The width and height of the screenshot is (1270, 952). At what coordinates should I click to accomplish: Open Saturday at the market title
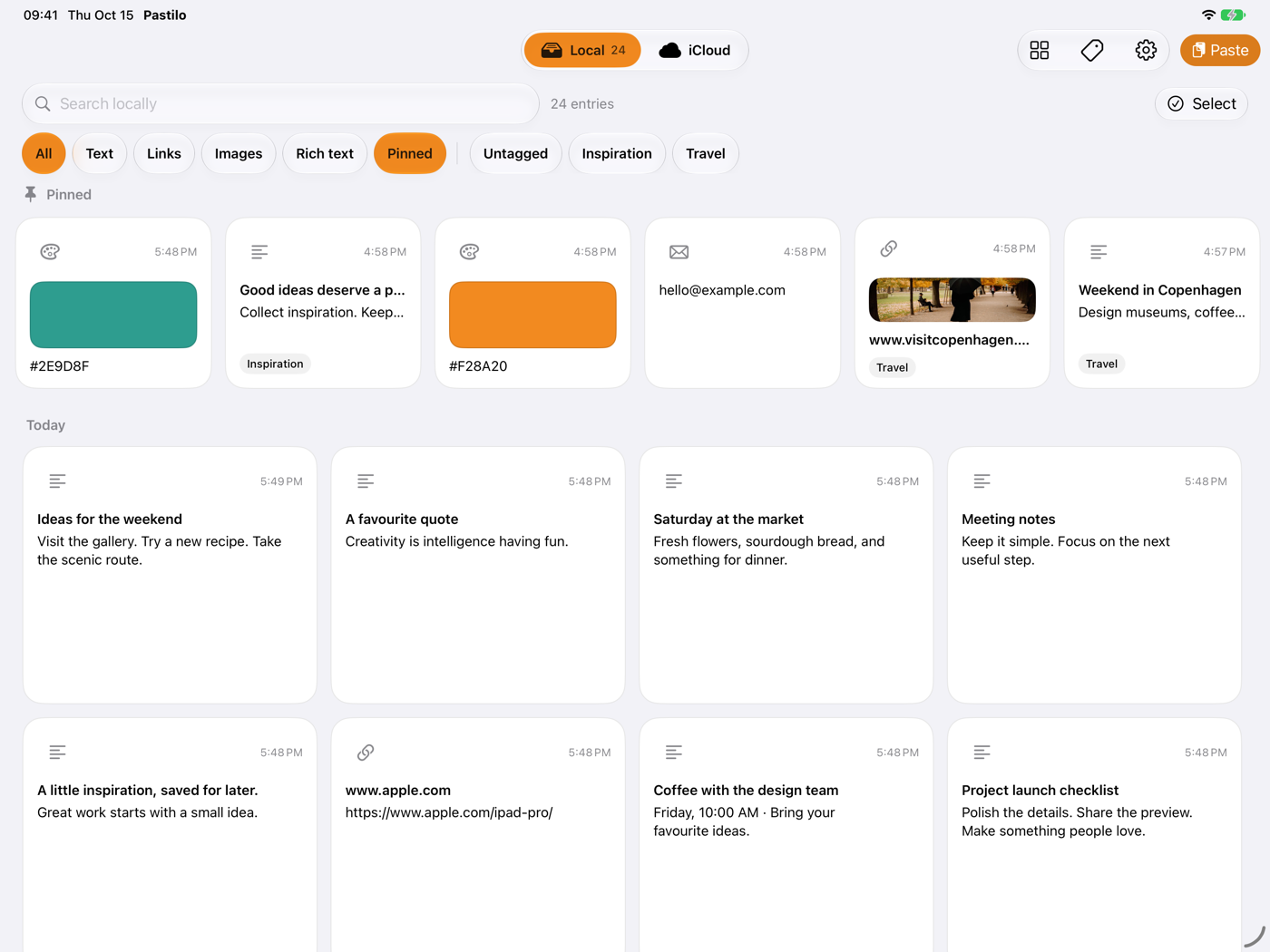pos(728,520)
